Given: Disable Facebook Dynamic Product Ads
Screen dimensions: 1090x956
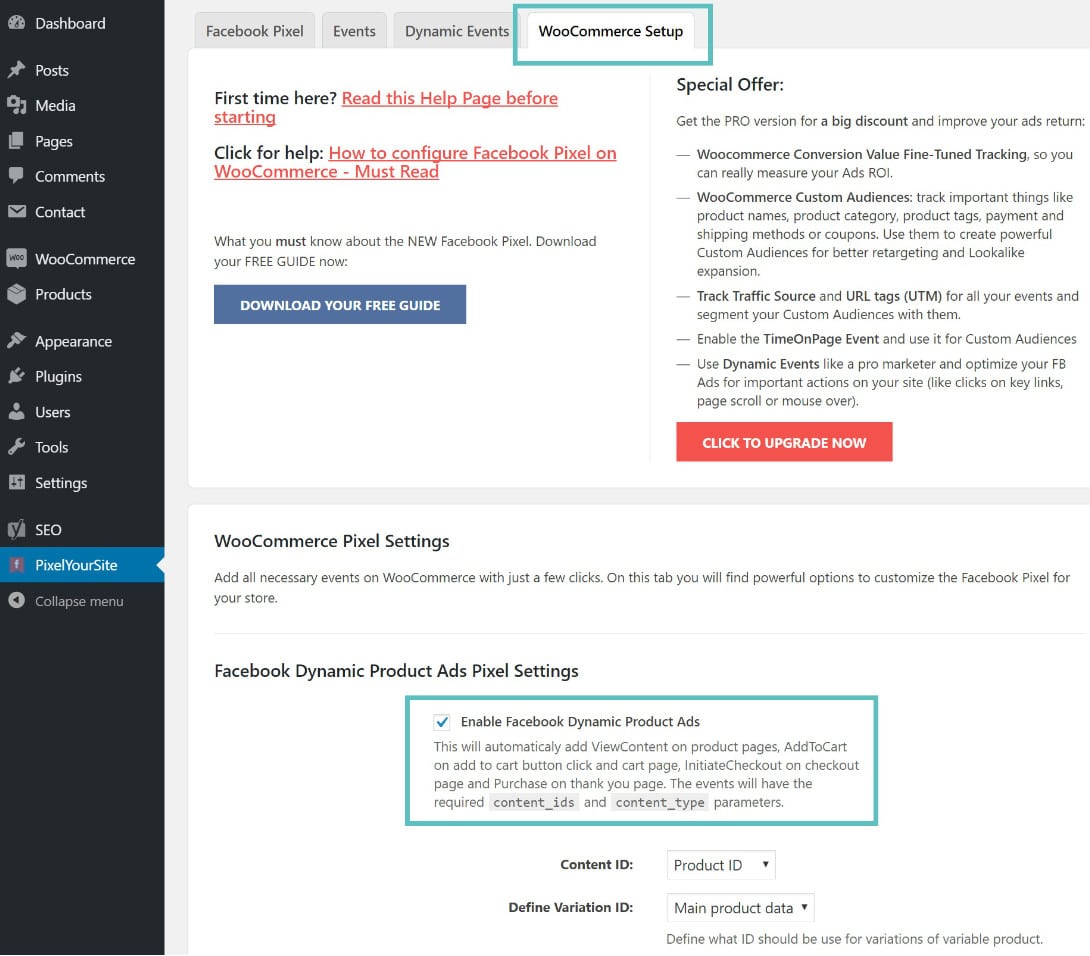Looking at the screenshot, I should [442, 721].
